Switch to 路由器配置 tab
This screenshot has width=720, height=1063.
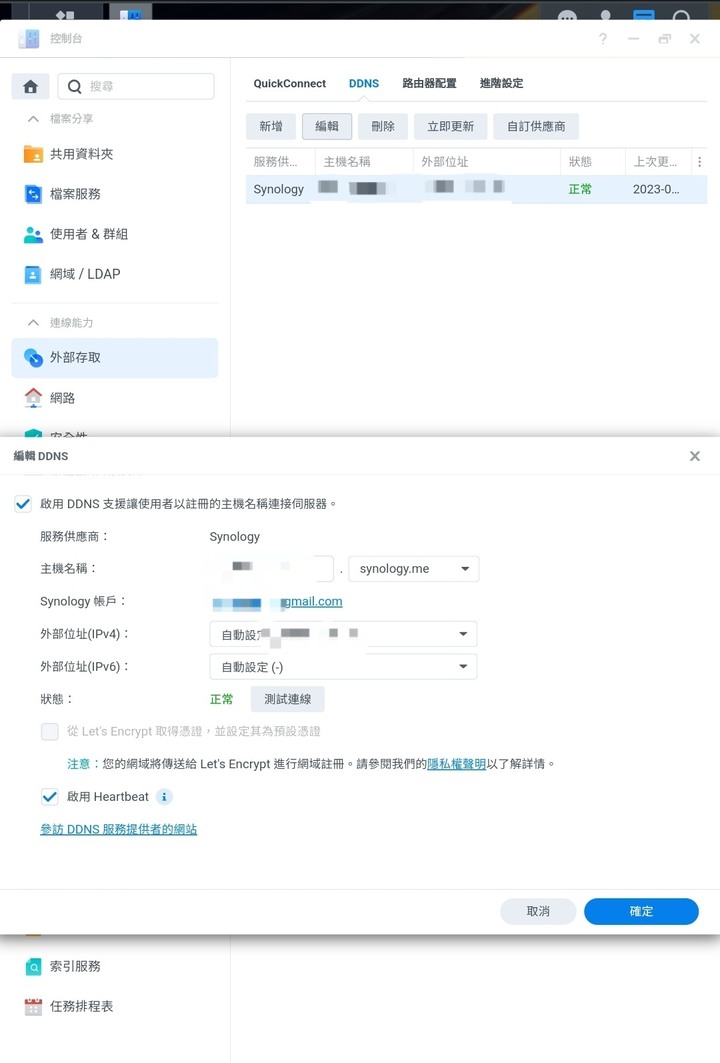[x=429, y=83]
